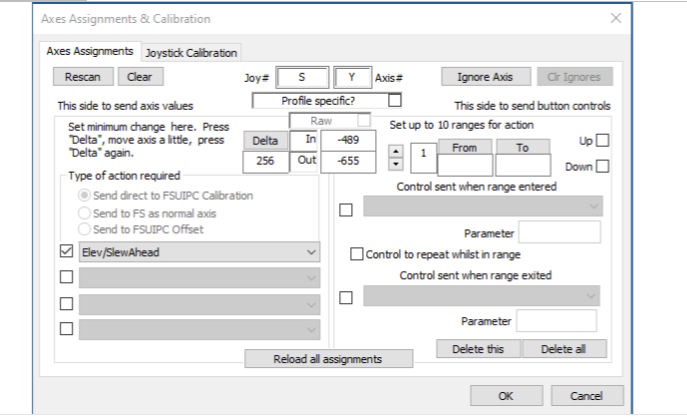Uncheck the Elev/SlewAhead assignment checkbox
687x420 pixels.
[67, 253]
